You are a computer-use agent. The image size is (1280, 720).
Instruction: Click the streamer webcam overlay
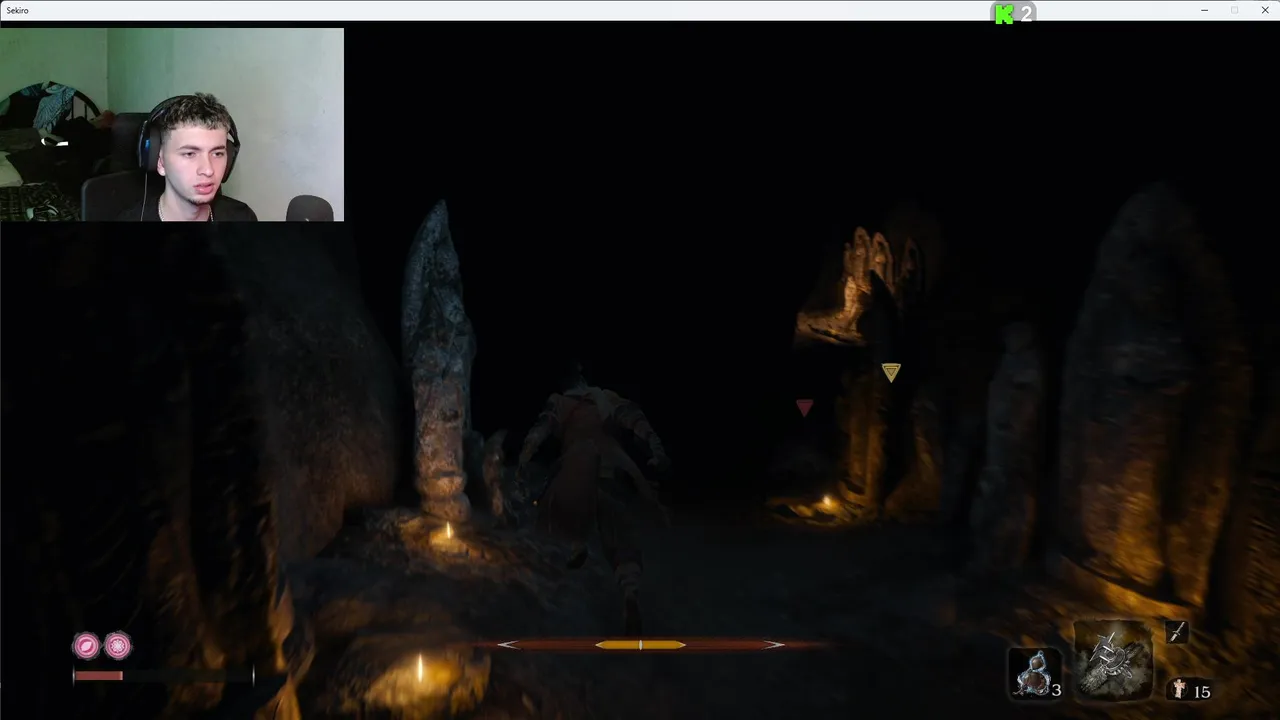pyautogui.click(x=172, y=124)
